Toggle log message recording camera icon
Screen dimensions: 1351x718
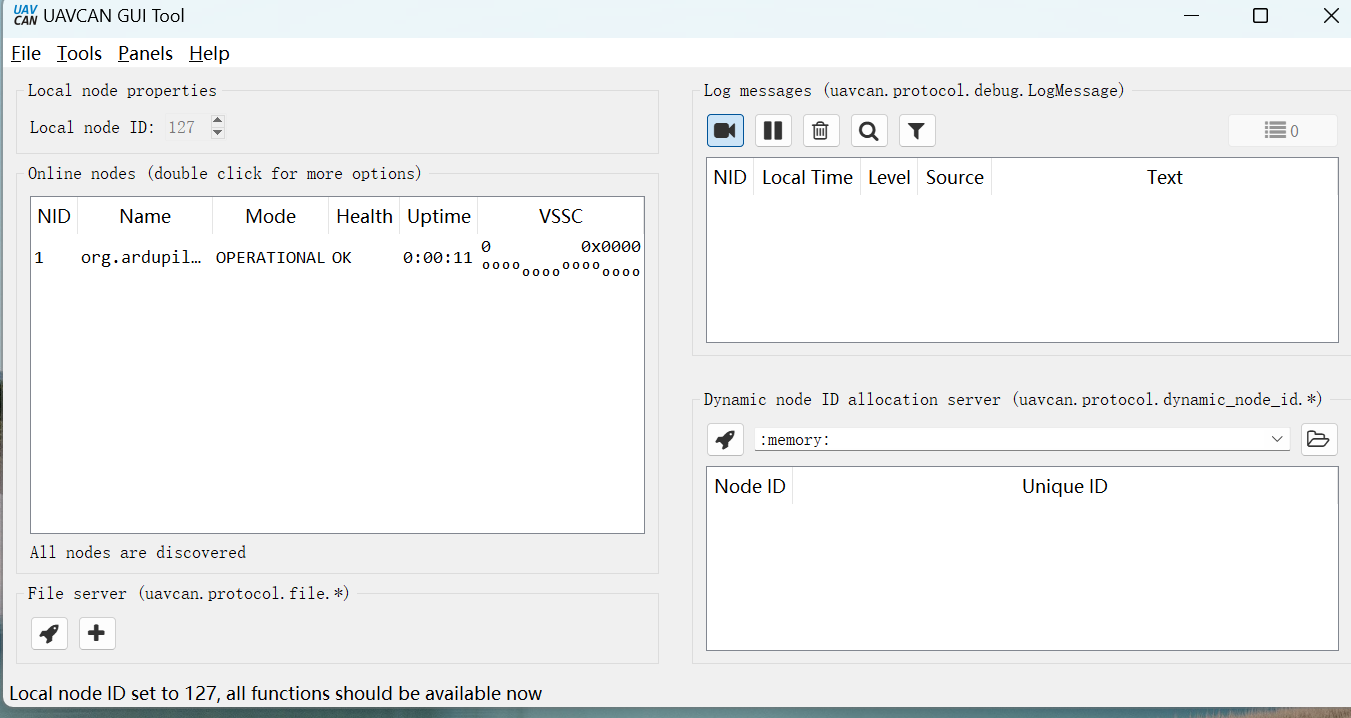coord(725,131)
